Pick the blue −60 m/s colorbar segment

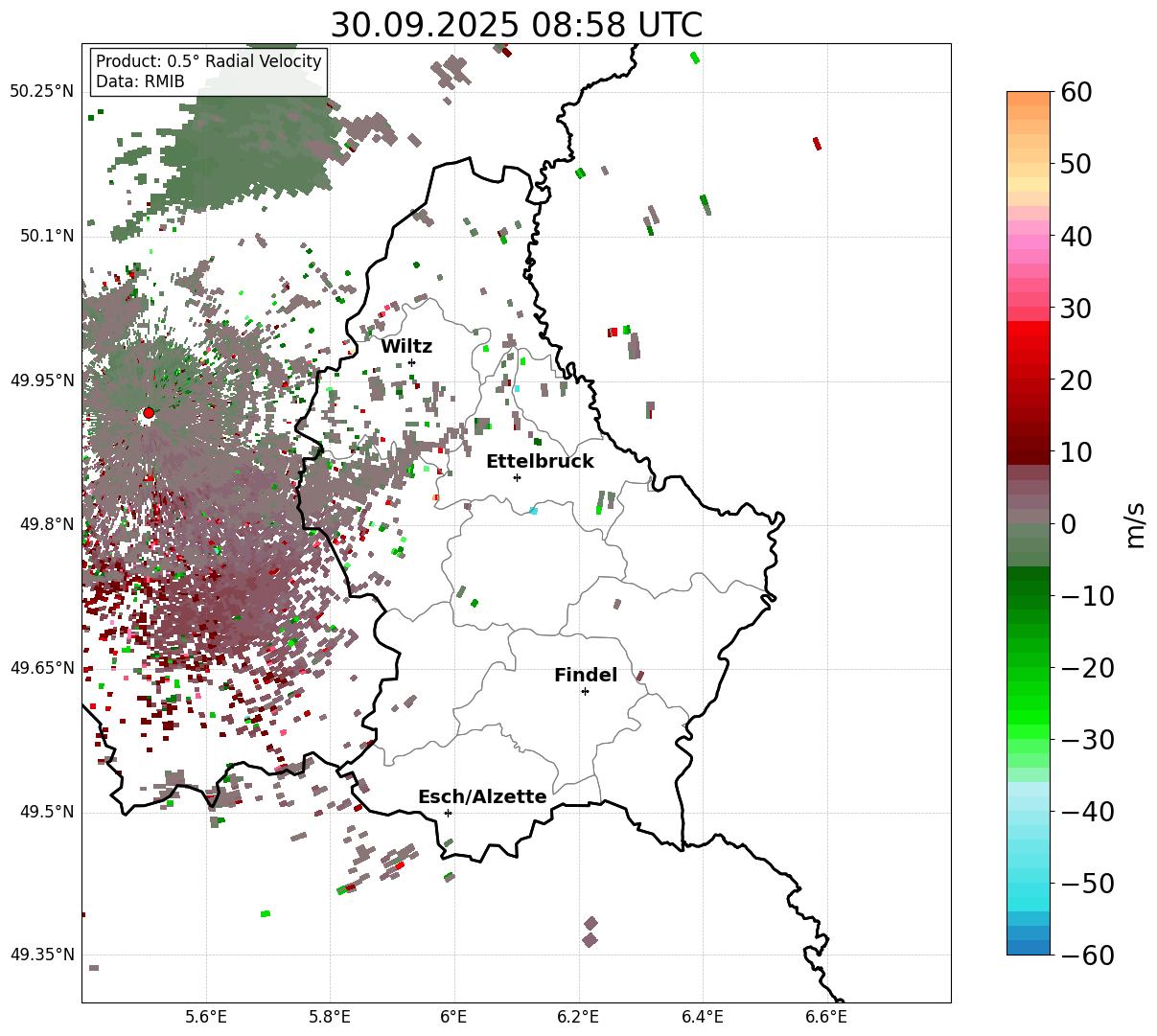1029,947
